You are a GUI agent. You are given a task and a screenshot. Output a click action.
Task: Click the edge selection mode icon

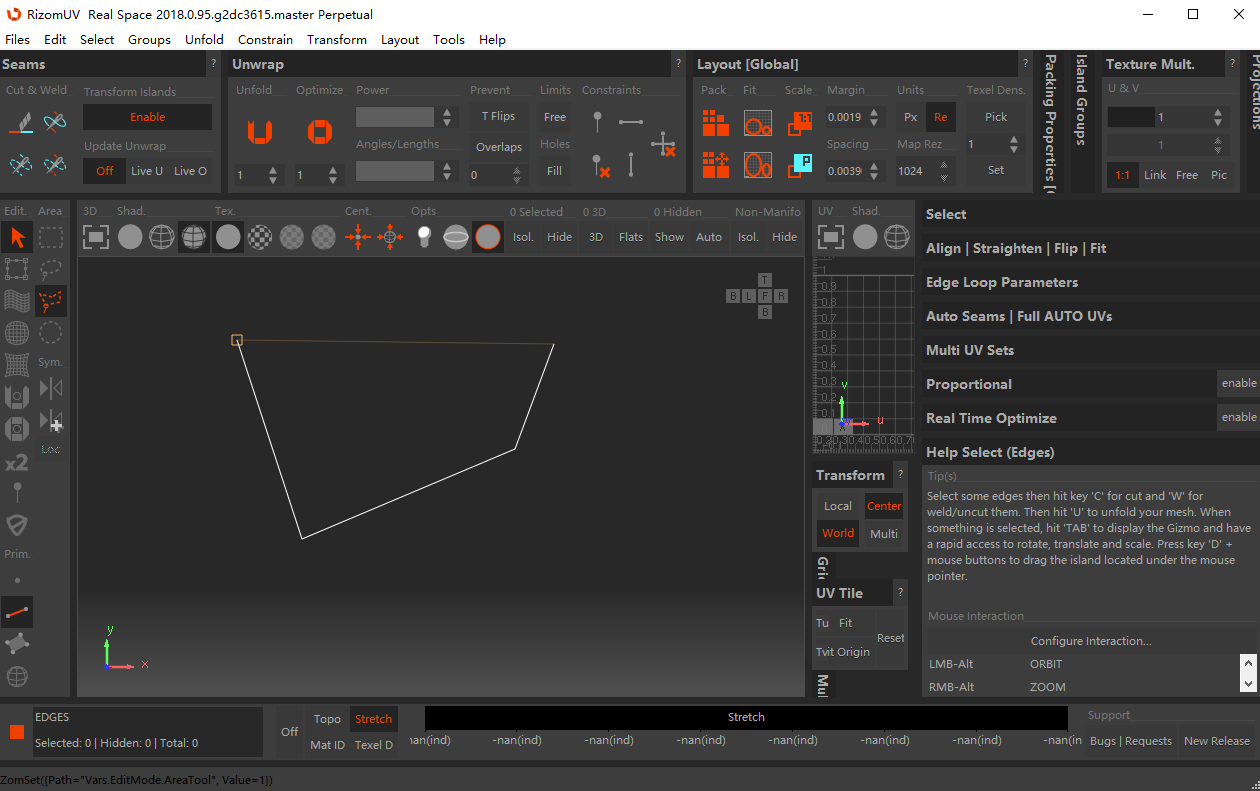click(x=17, y=611)
